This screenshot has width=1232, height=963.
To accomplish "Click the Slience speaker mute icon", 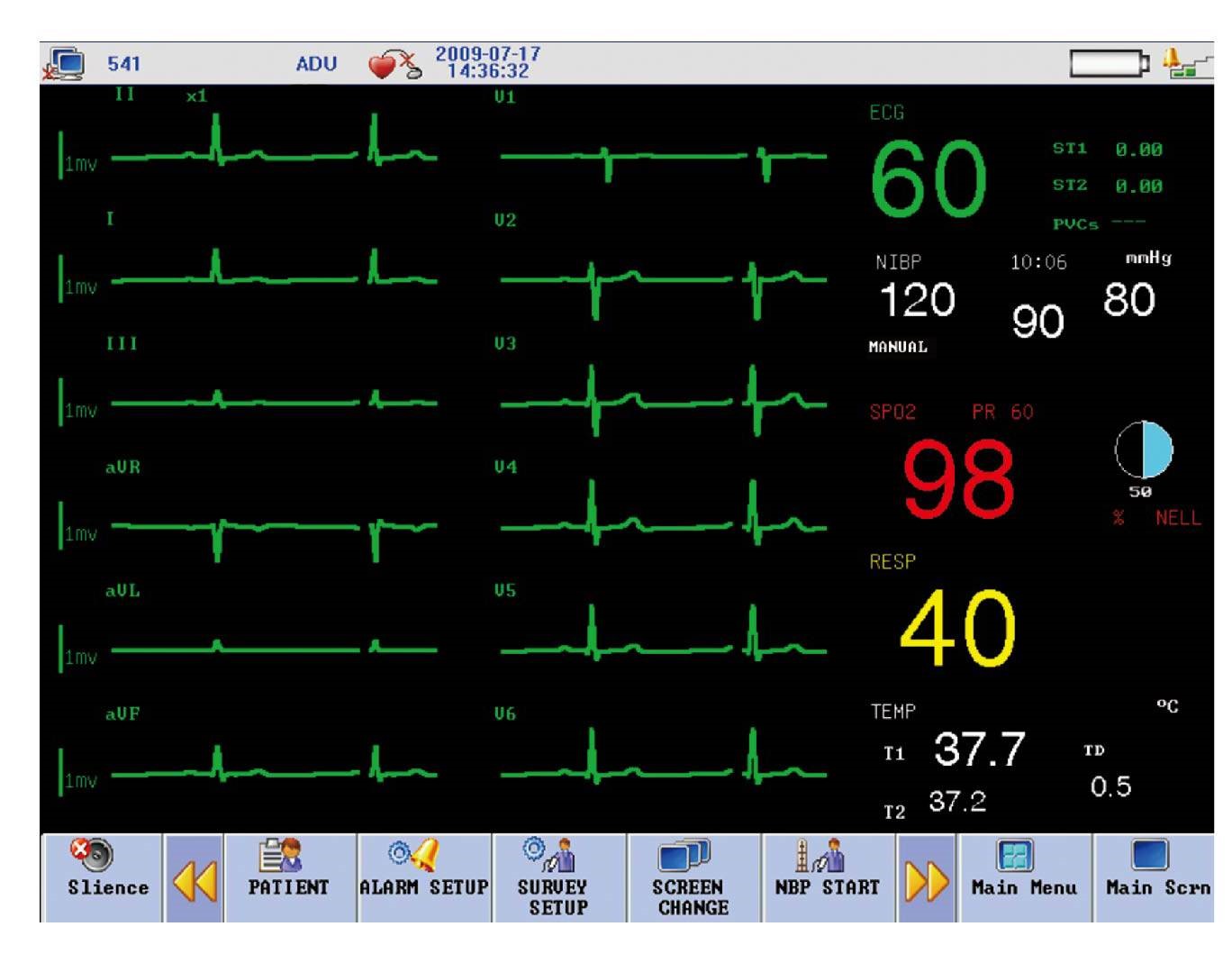I will tap(92, 854).
